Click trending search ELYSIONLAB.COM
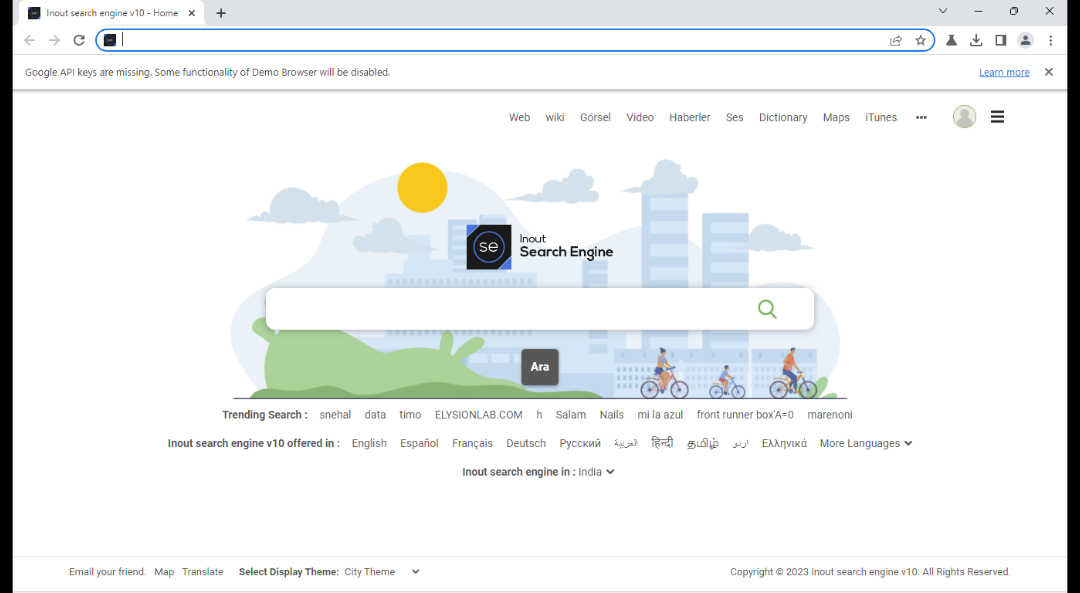 pyautogui.click(x=479, y=415)
